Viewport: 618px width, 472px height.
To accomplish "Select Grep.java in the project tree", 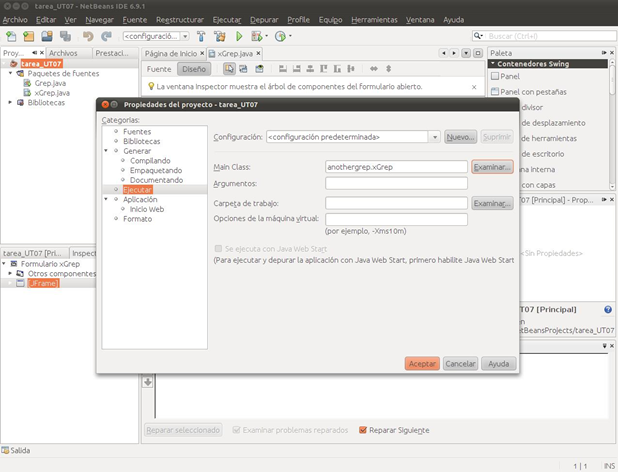I will [x=50, y=83].
